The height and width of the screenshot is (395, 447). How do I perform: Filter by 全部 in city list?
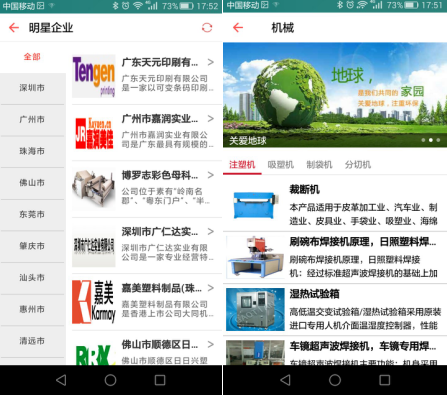pos(32,57)
